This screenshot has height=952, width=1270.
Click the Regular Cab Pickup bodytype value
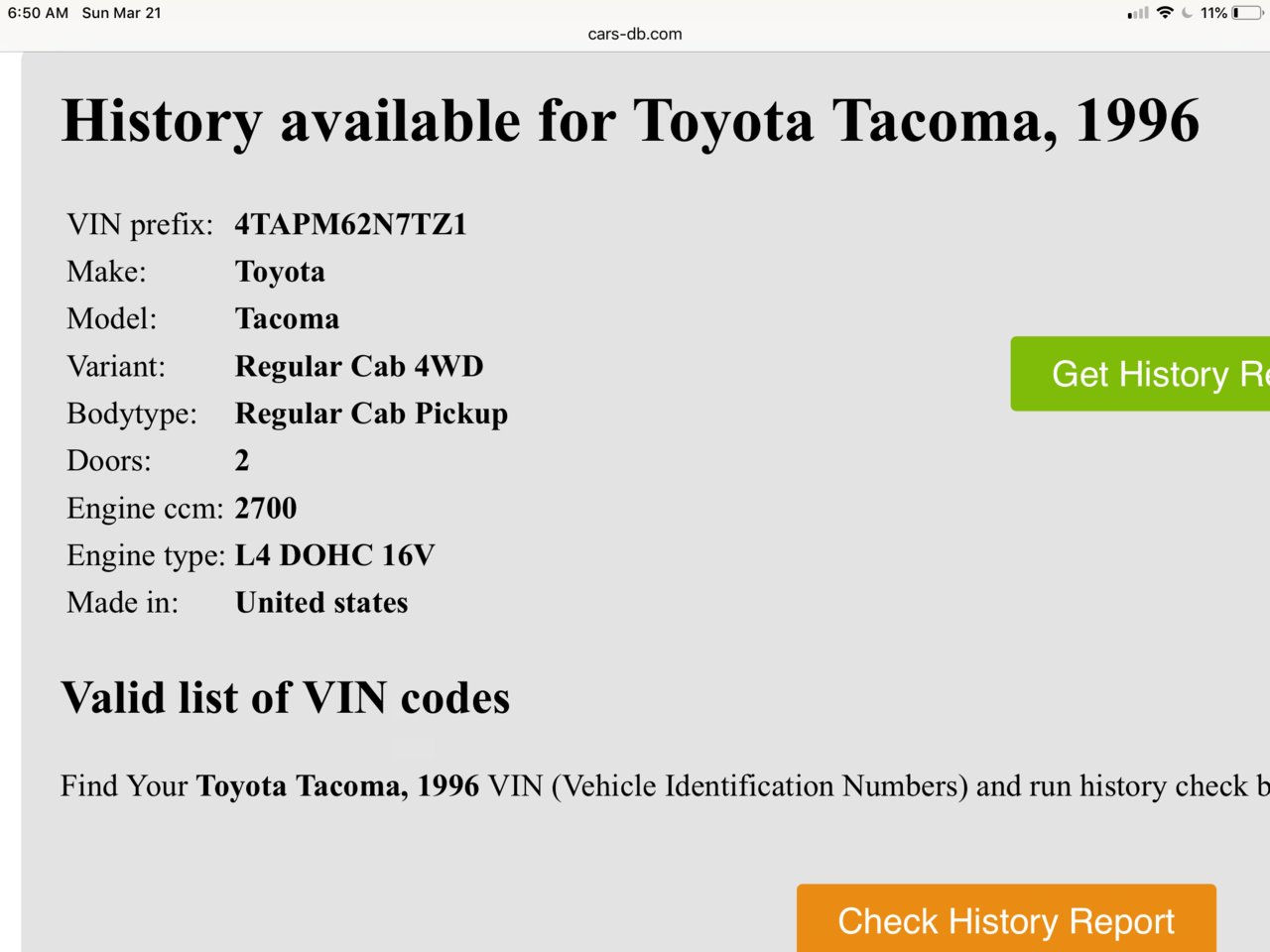[x=371, y=414]
